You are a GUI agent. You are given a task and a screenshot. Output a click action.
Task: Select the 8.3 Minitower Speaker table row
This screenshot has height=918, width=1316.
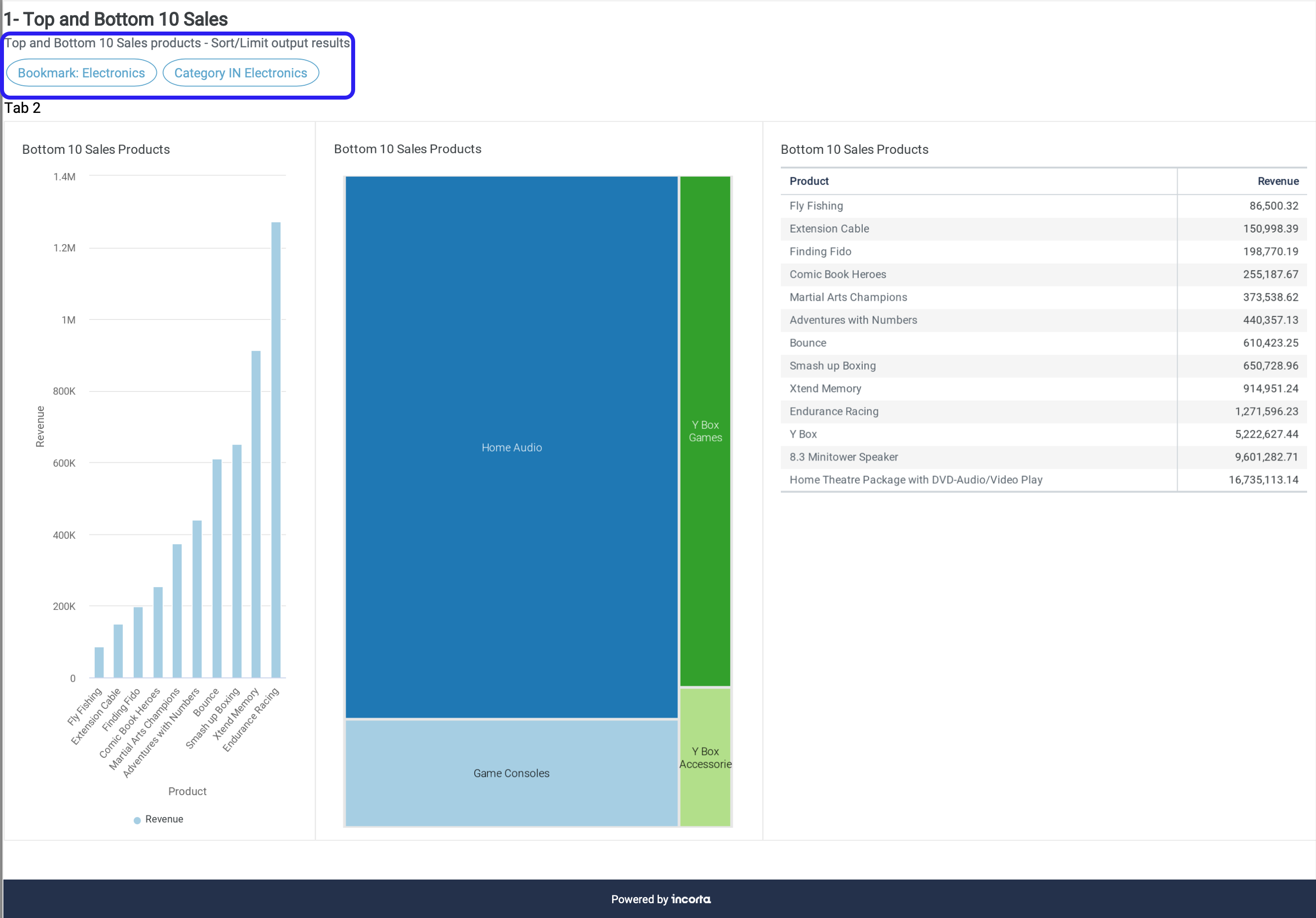tap(843, 457)
